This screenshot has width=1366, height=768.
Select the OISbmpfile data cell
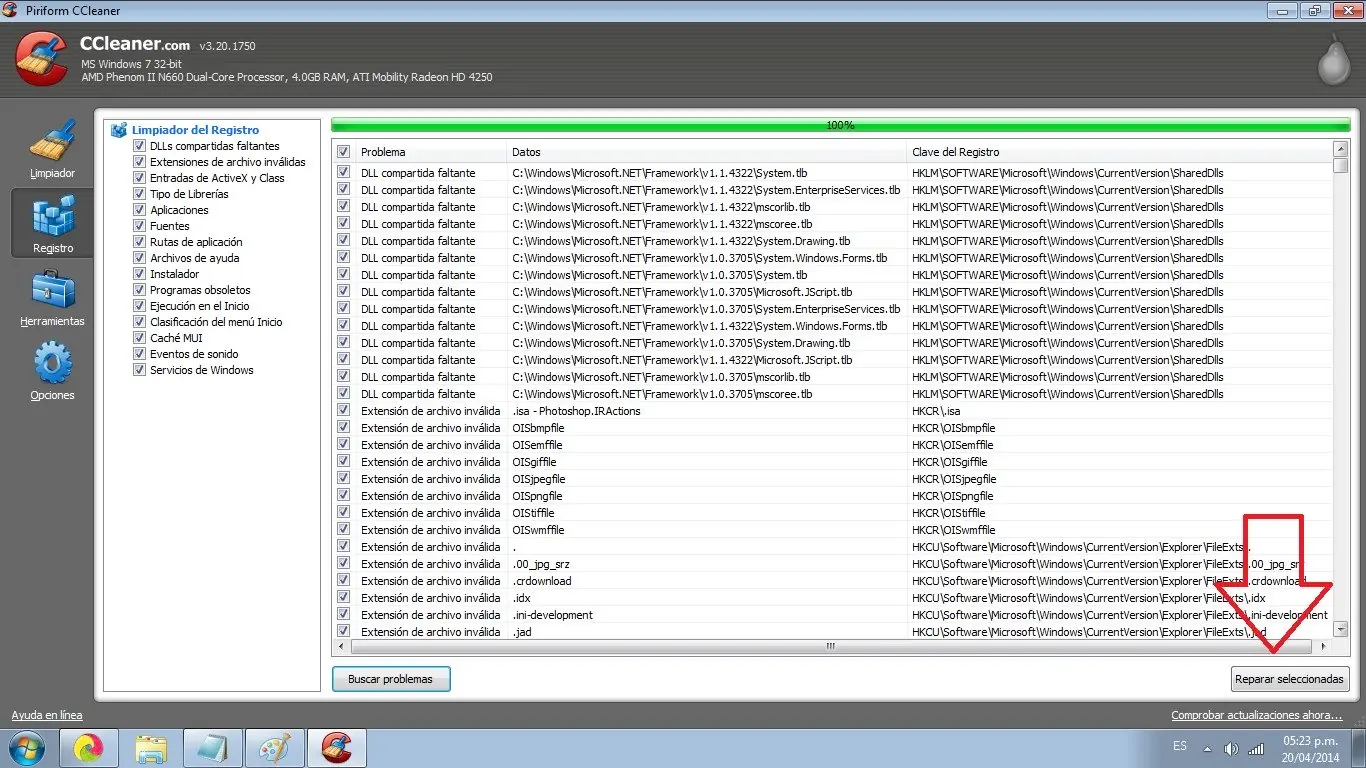pyautogui.click(x=538, y=428)
